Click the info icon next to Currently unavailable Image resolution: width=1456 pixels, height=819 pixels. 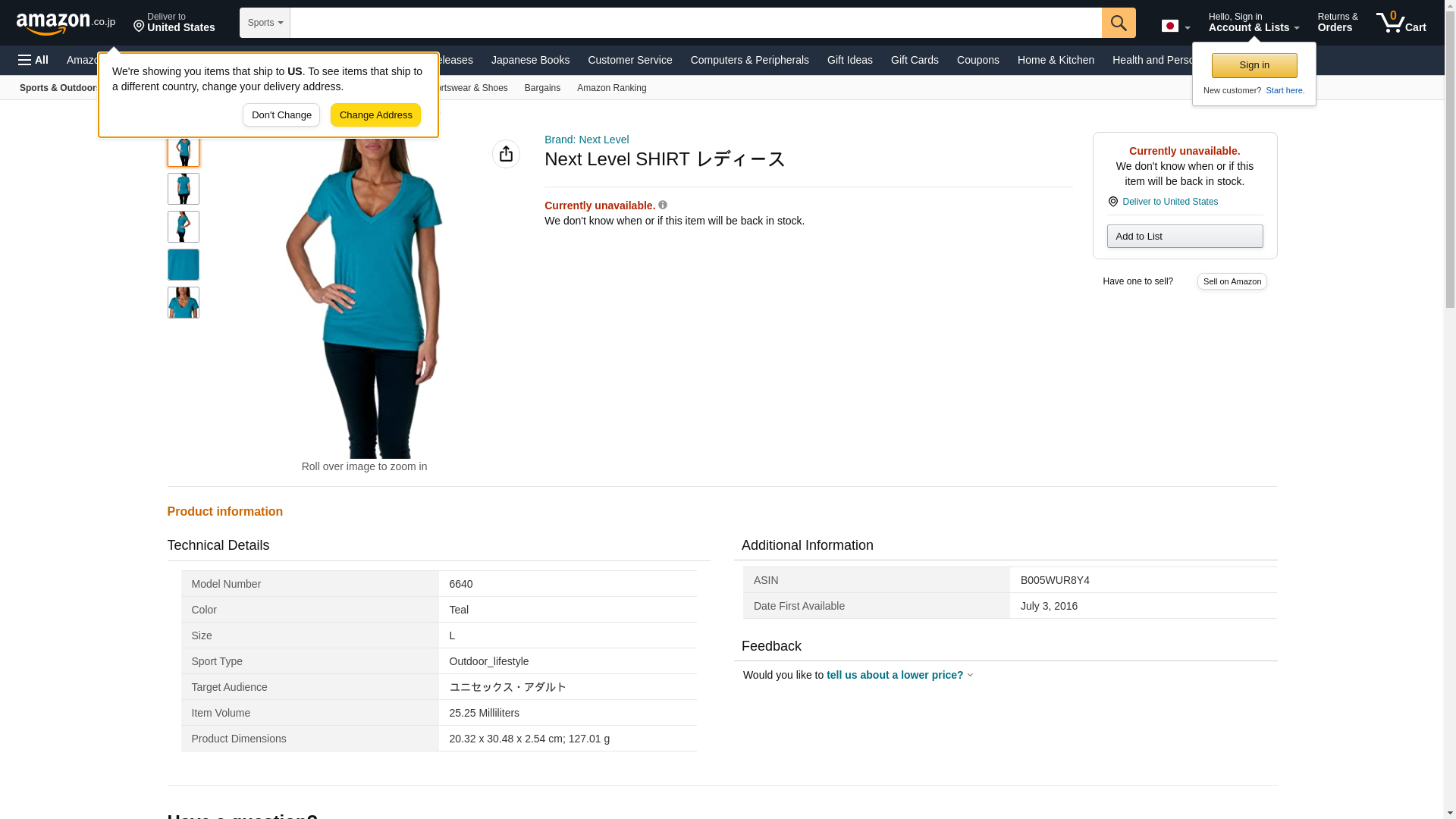(x=663, y=205)
